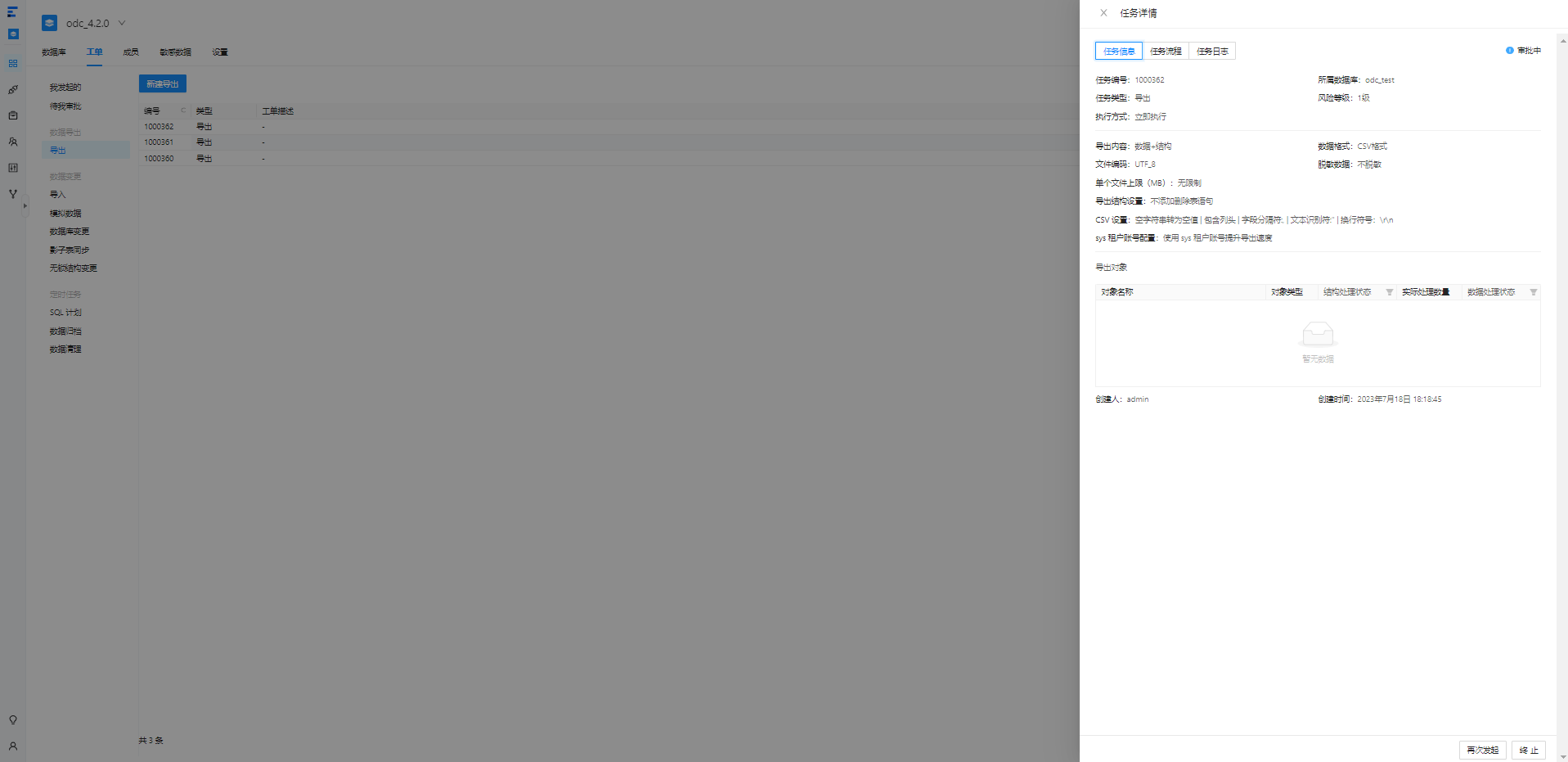Viewport: 1568px width, 762px height.
Task: Open the users management icon in the left sidebar
Action: pos(13,142)
